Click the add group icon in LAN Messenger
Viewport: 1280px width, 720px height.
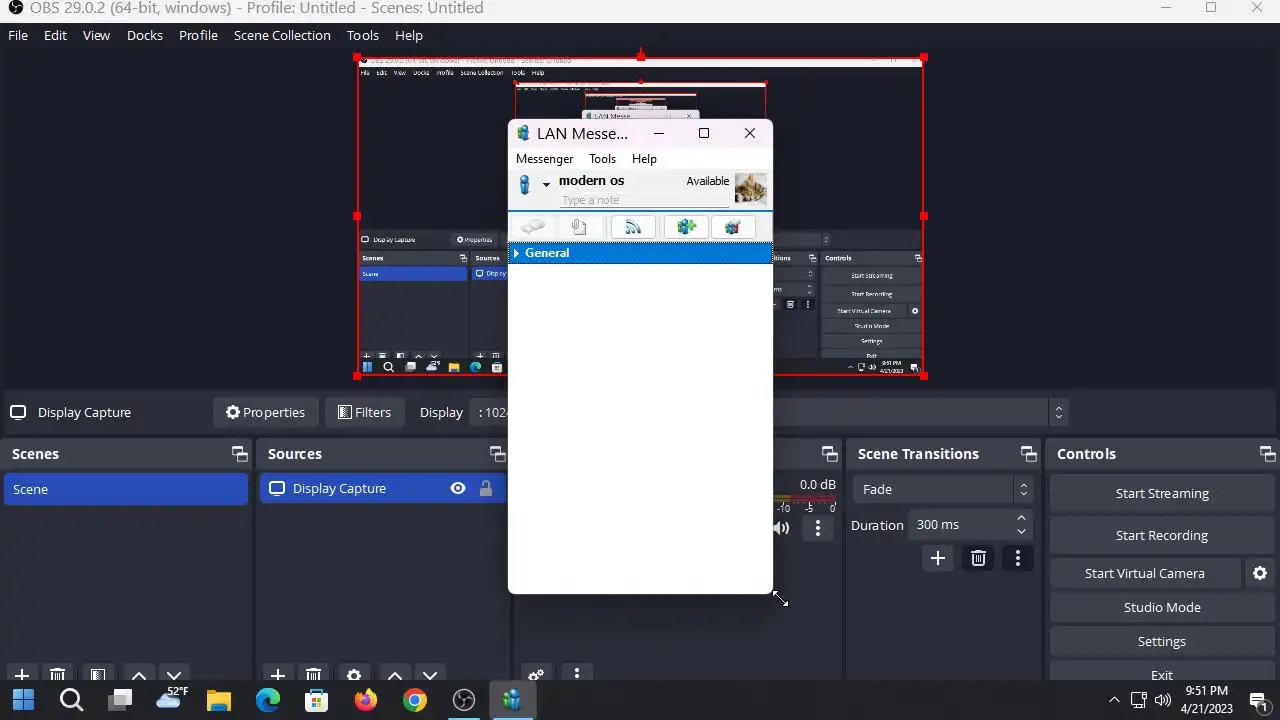pos(686,227)
